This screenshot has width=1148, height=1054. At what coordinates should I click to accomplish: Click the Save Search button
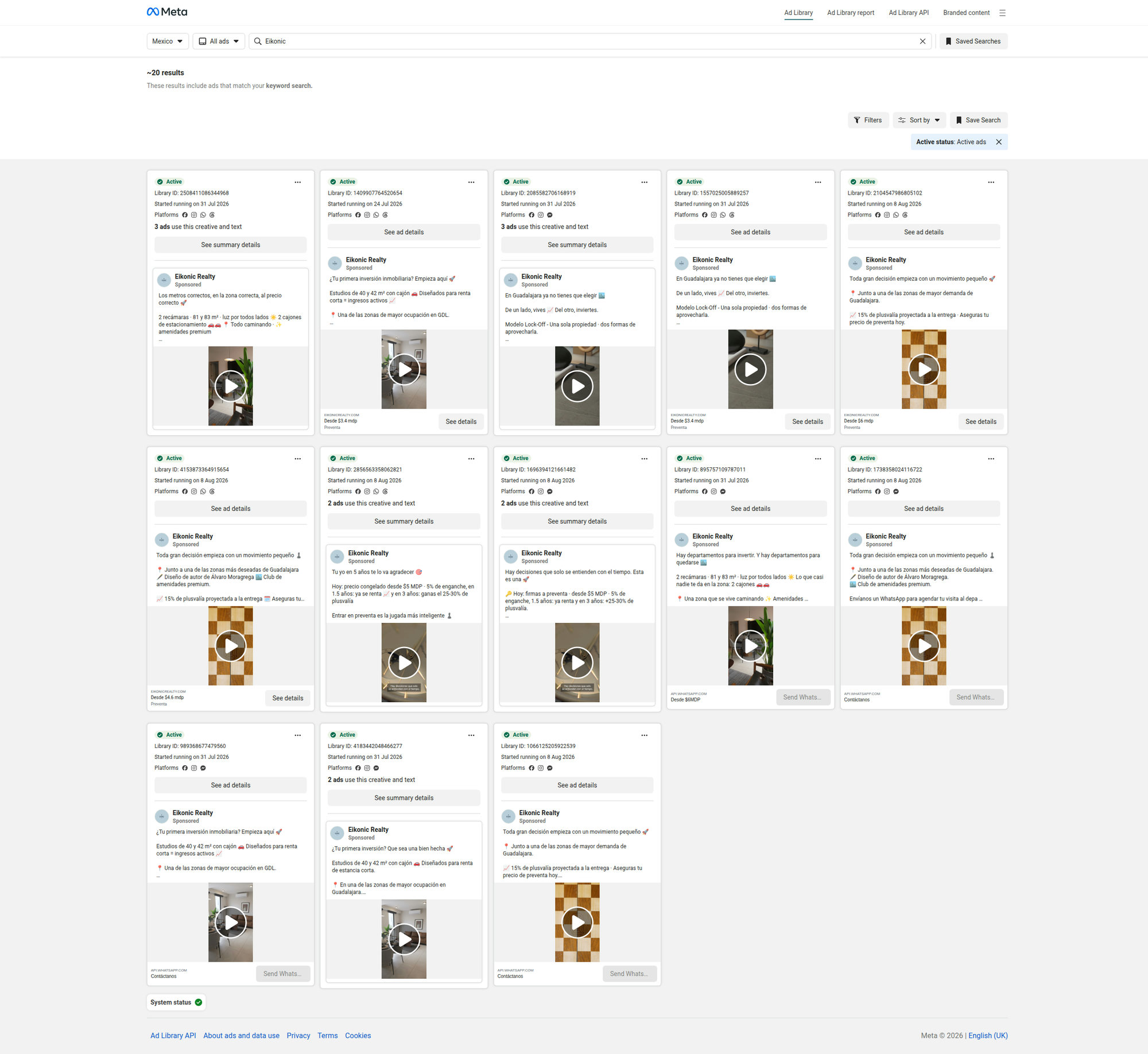click(x=978, y=120)
